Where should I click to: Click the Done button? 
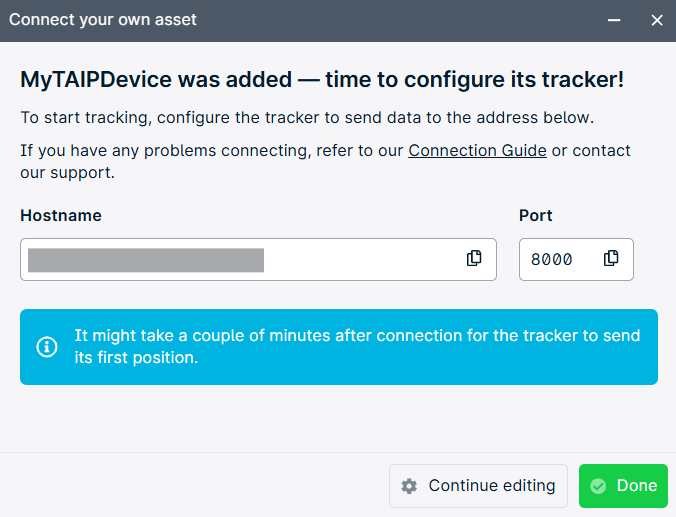pos(623,486)
